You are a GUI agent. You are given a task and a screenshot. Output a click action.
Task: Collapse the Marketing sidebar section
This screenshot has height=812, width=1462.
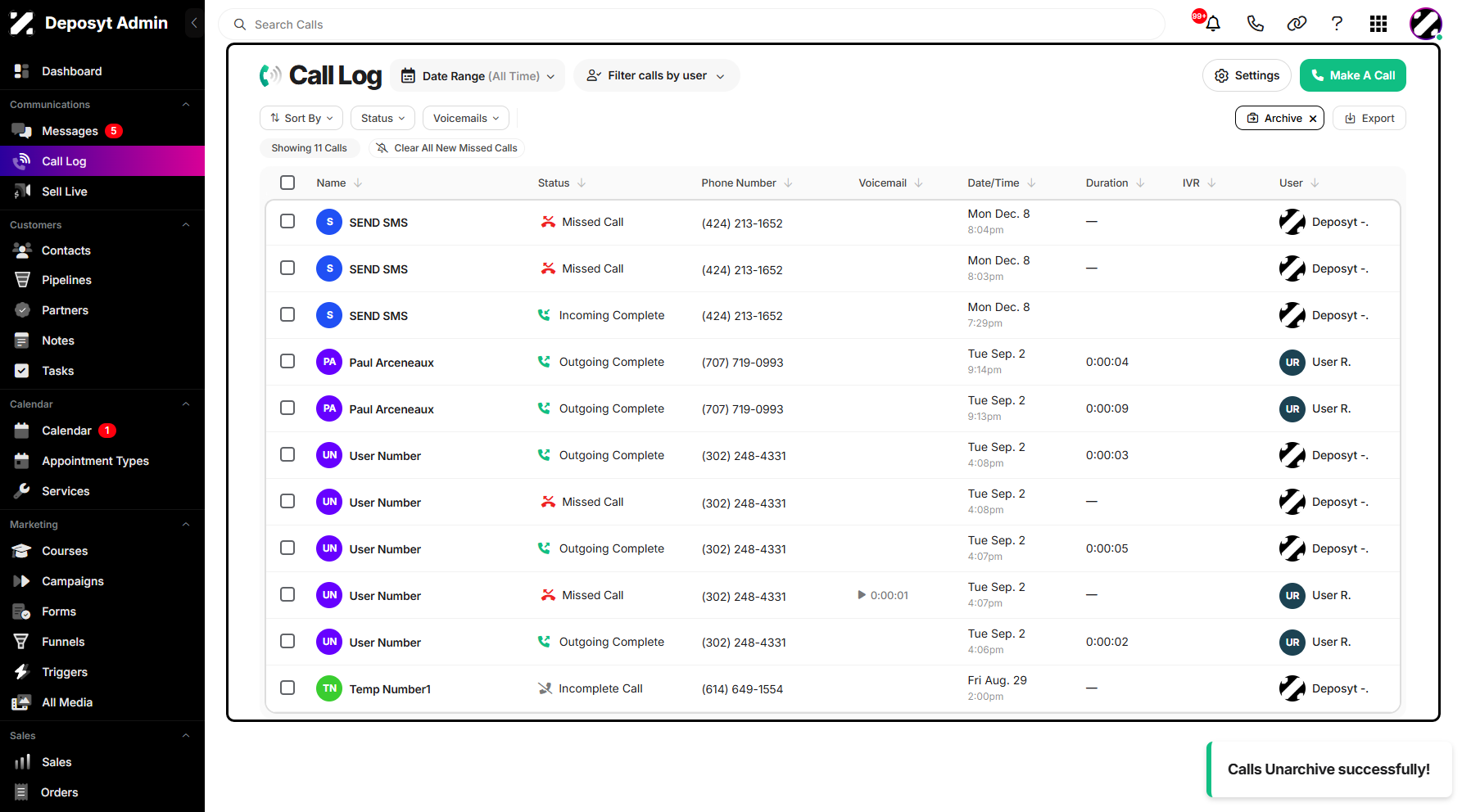[x=186, y=525]
